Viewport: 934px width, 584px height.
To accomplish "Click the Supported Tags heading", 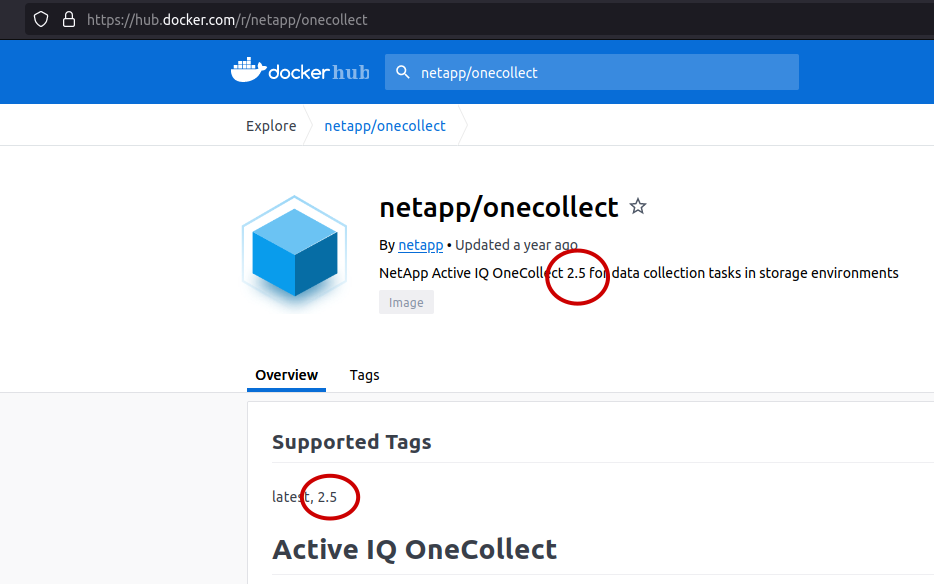I will (352, 442).
